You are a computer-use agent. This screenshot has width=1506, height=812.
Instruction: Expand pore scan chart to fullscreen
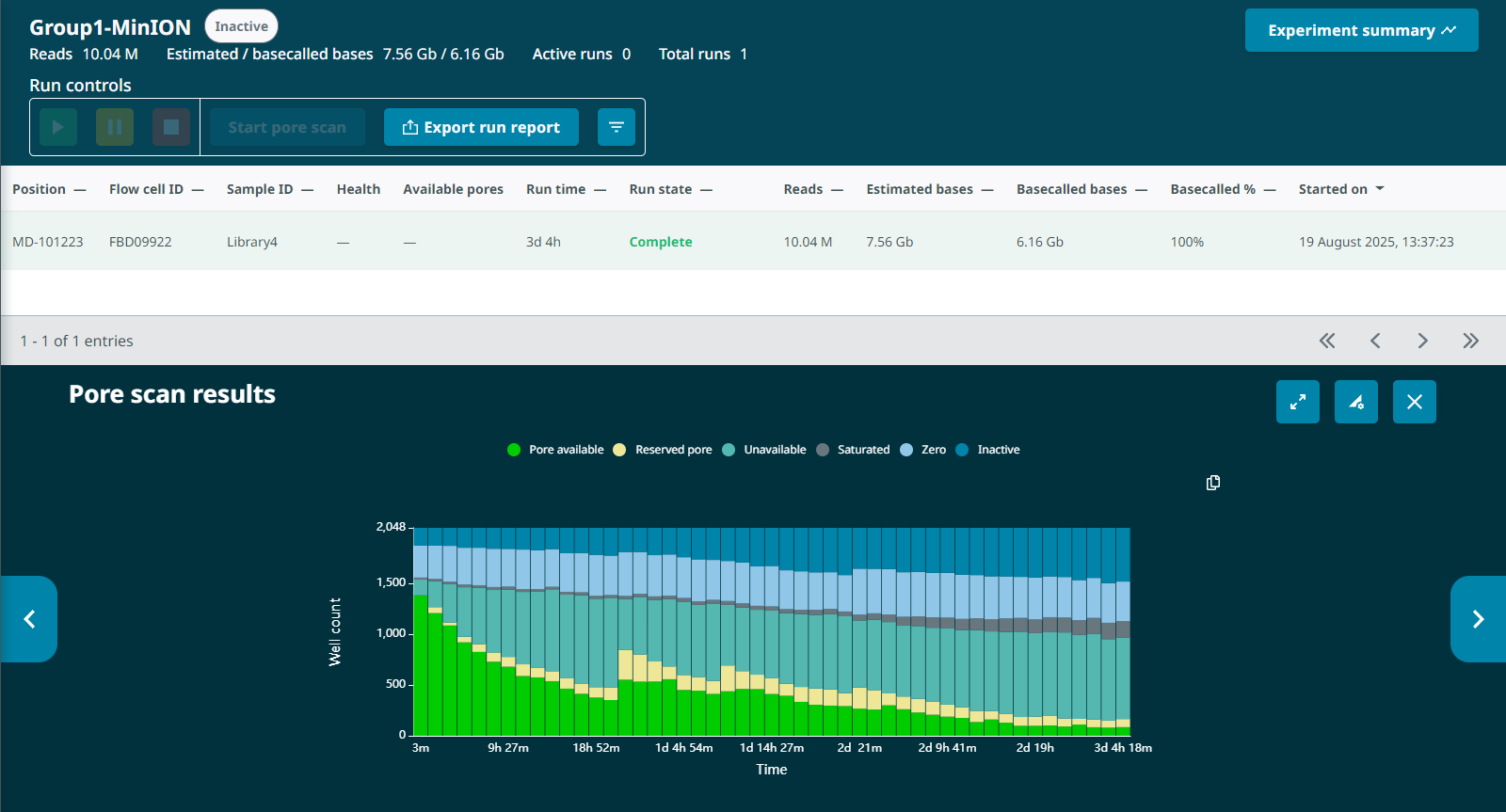point(1297,402)
